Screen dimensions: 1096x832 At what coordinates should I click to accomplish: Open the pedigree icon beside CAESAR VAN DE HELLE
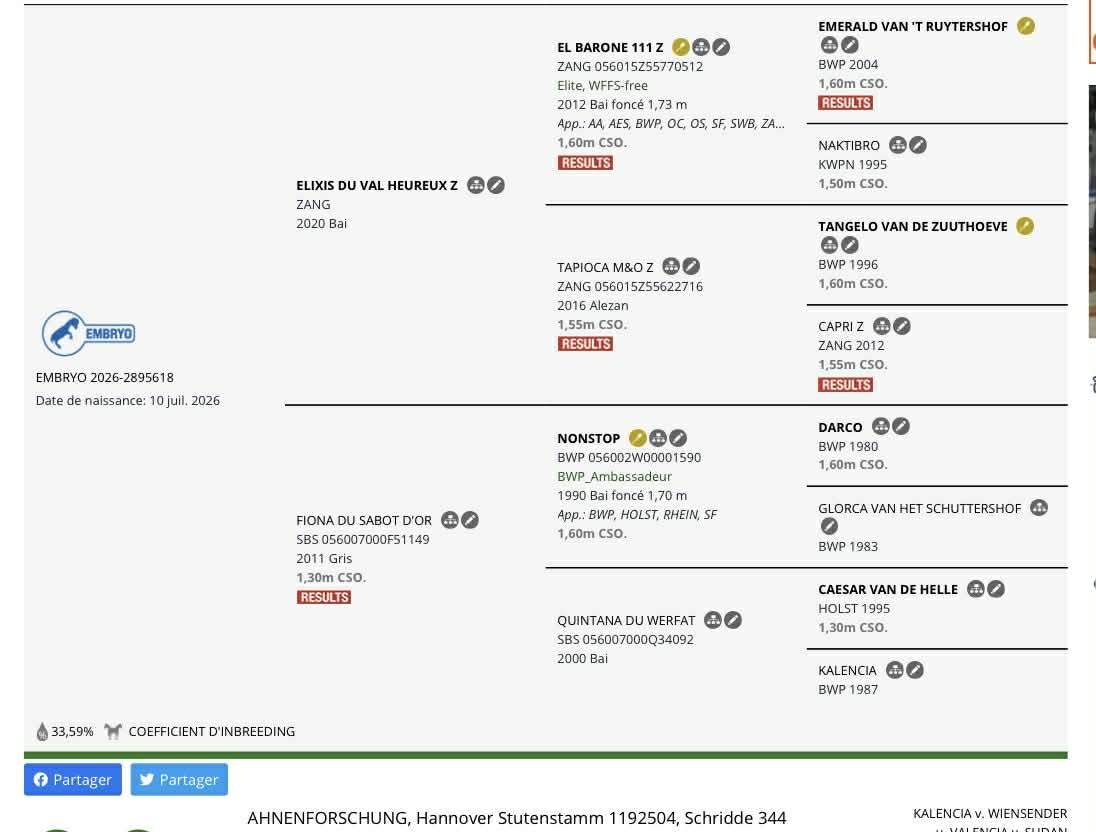pos(976,589)
